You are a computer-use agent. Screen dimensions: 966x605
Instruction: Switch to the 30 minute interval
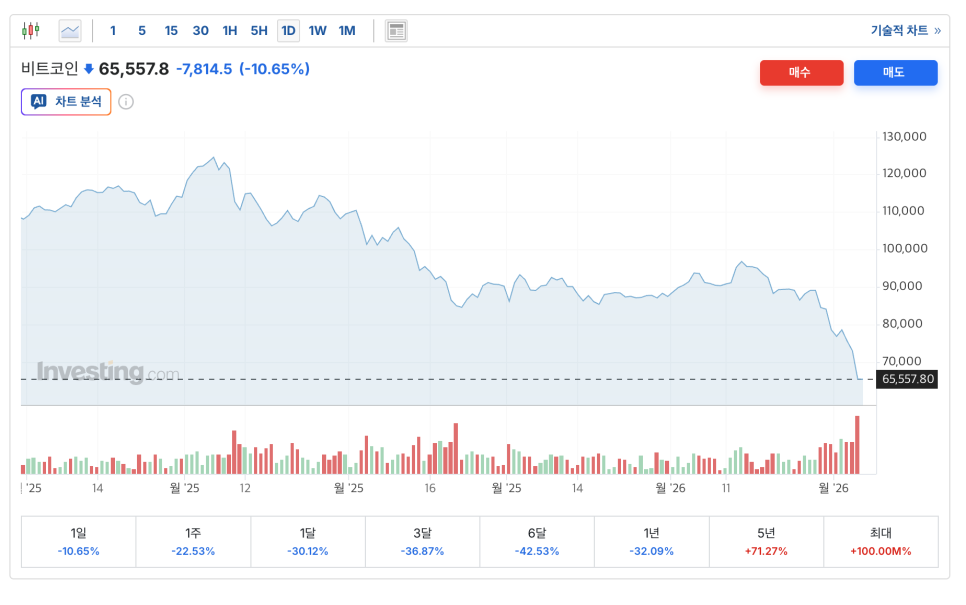[x=200, y=30]
